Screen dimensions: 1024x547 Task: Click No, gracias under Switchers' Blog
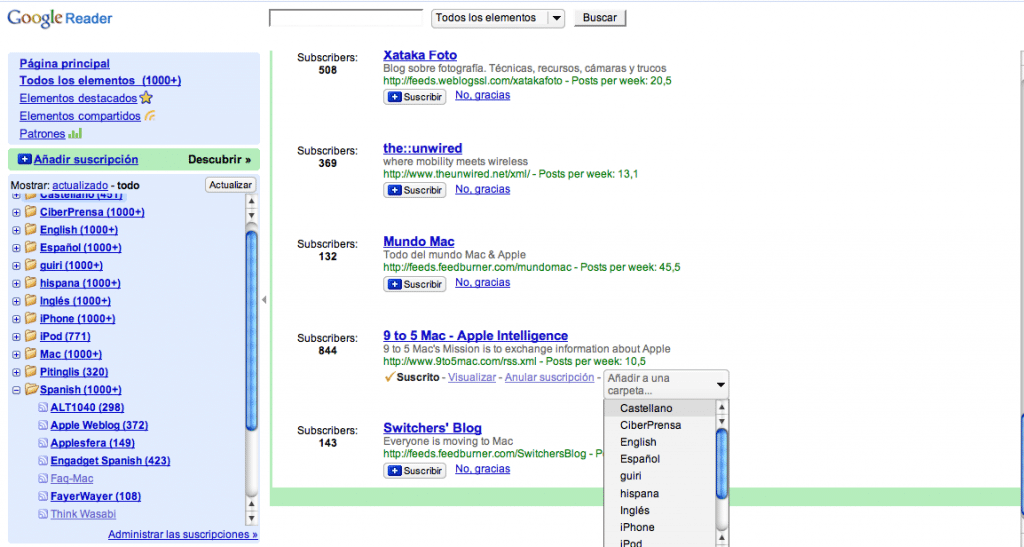[x=483, y=469]
